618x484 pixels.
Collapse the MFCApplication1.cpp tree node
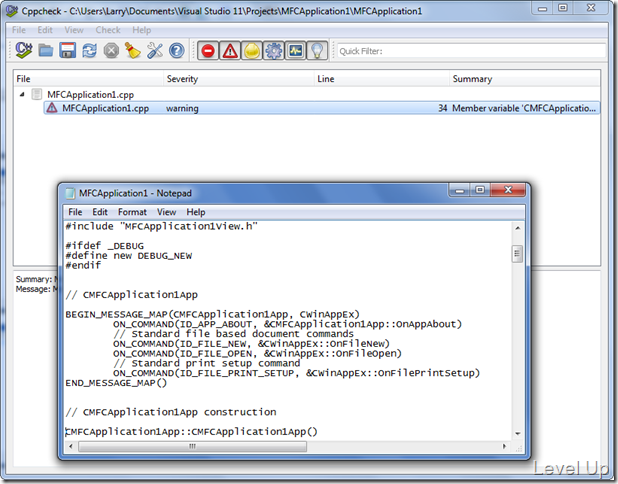click(x=22, y=94)
